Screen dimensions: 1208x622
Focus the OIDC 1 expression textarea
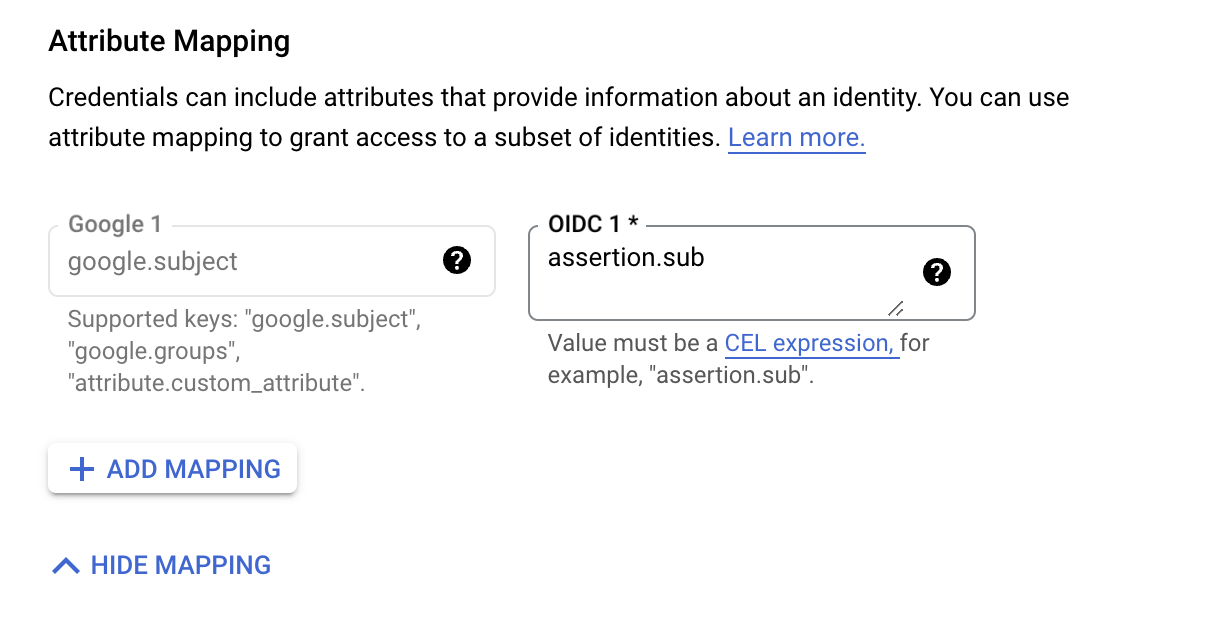[x=751, y=273]
